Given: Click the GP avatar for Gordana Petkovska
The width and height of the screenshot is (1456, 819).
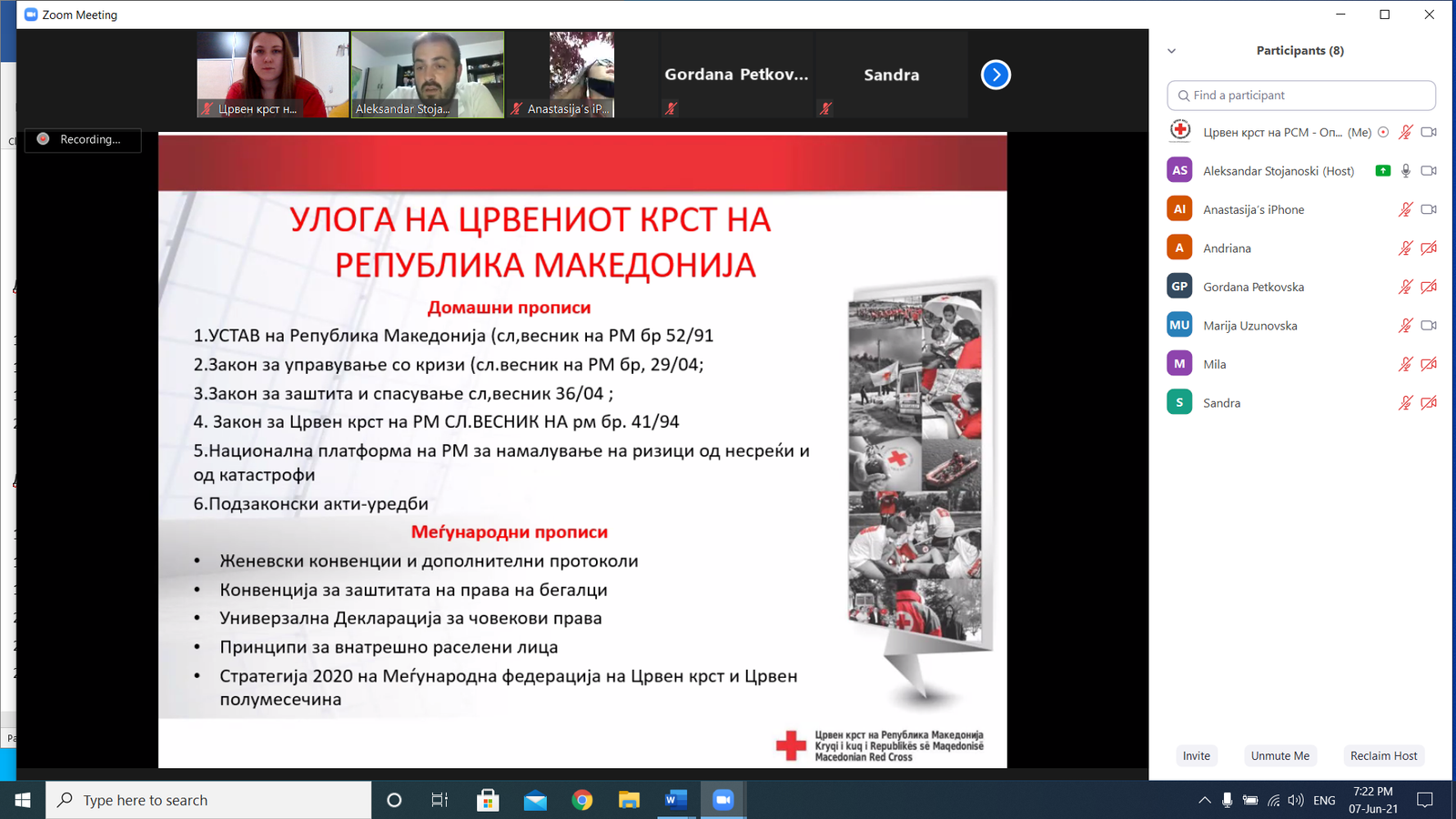Looking at the screenshot, I should click(x=1179, y=287).
